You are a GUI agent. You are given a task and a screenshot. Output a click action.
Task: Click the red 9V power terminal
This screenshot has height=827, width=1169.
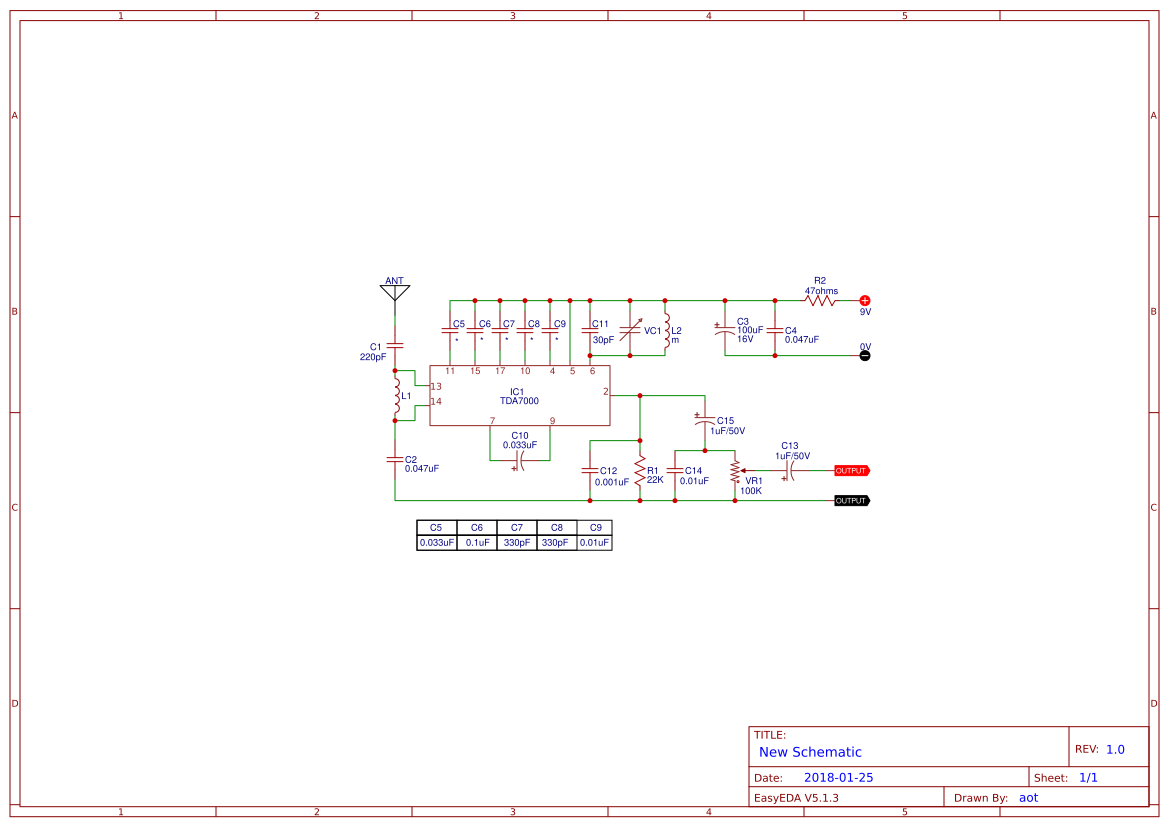[864, 299]
